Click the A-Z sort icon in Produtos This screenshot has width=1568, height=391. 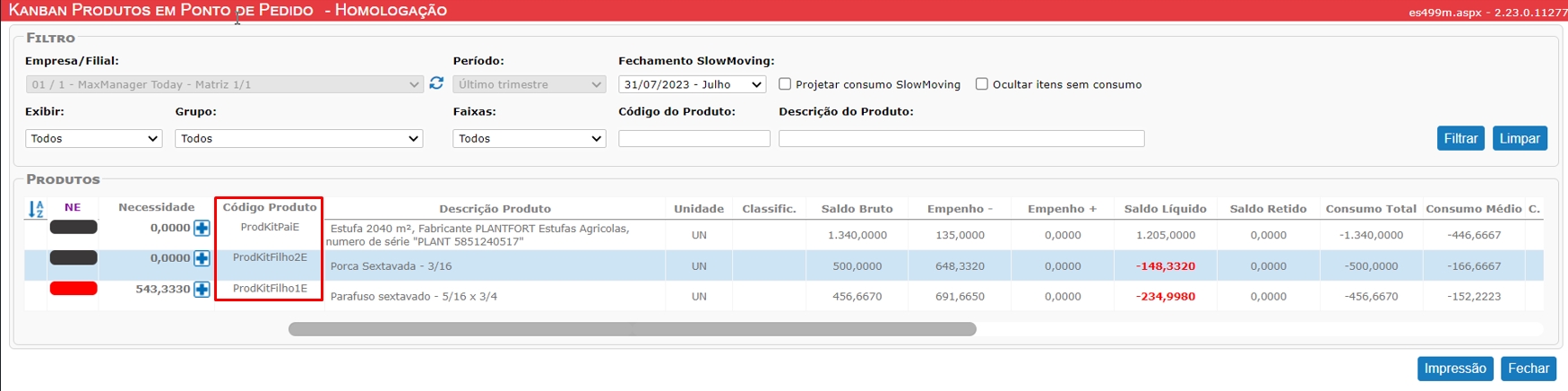point(36,209)
